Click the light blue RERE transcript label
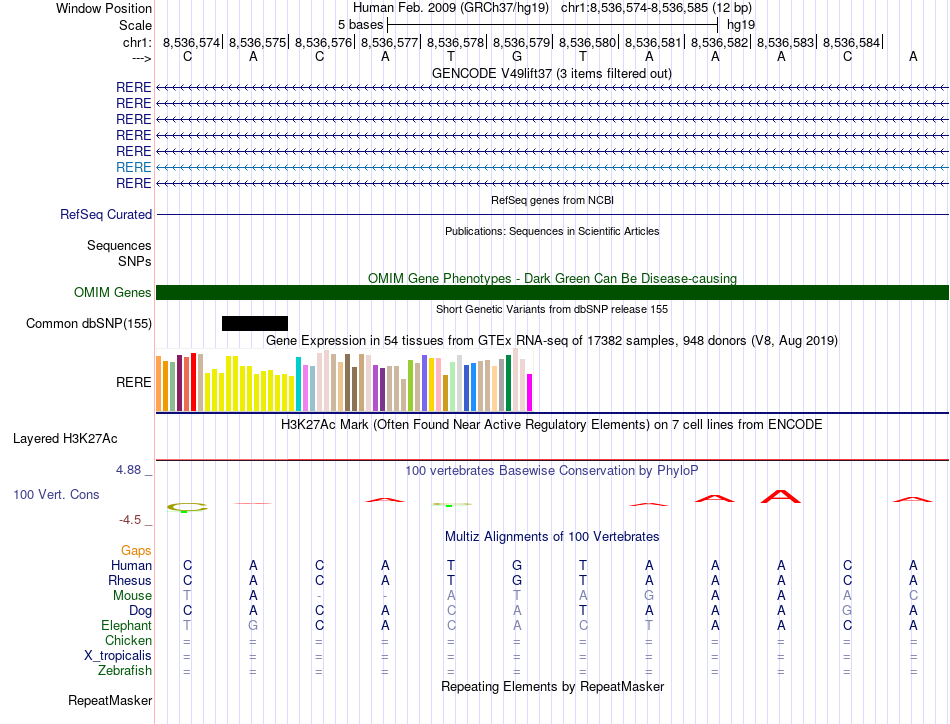 point(133,167)
